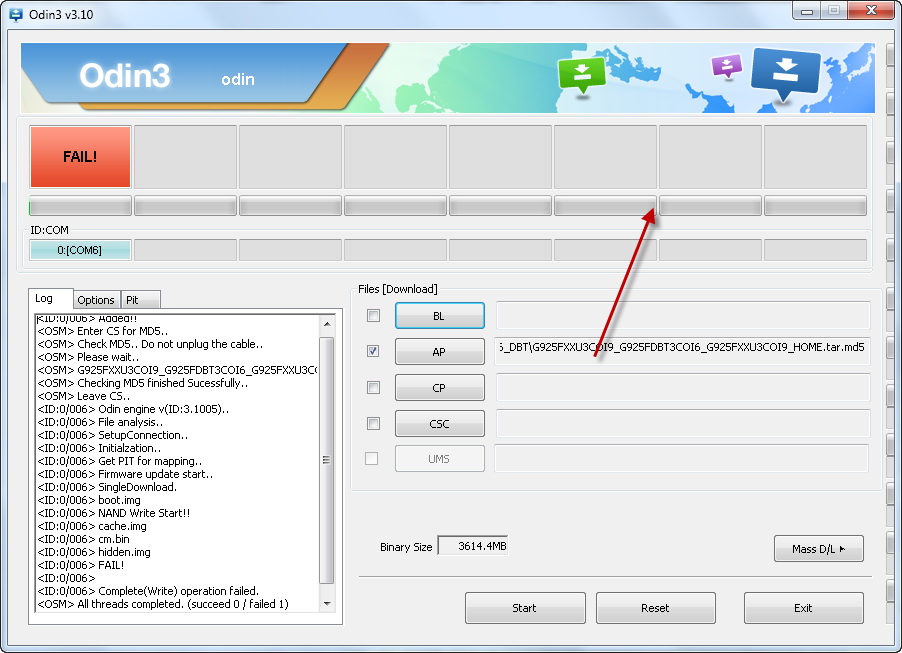The image size is (902, 653).
Task: Click log line 'cache.img'
Action: tap(91, 526)
